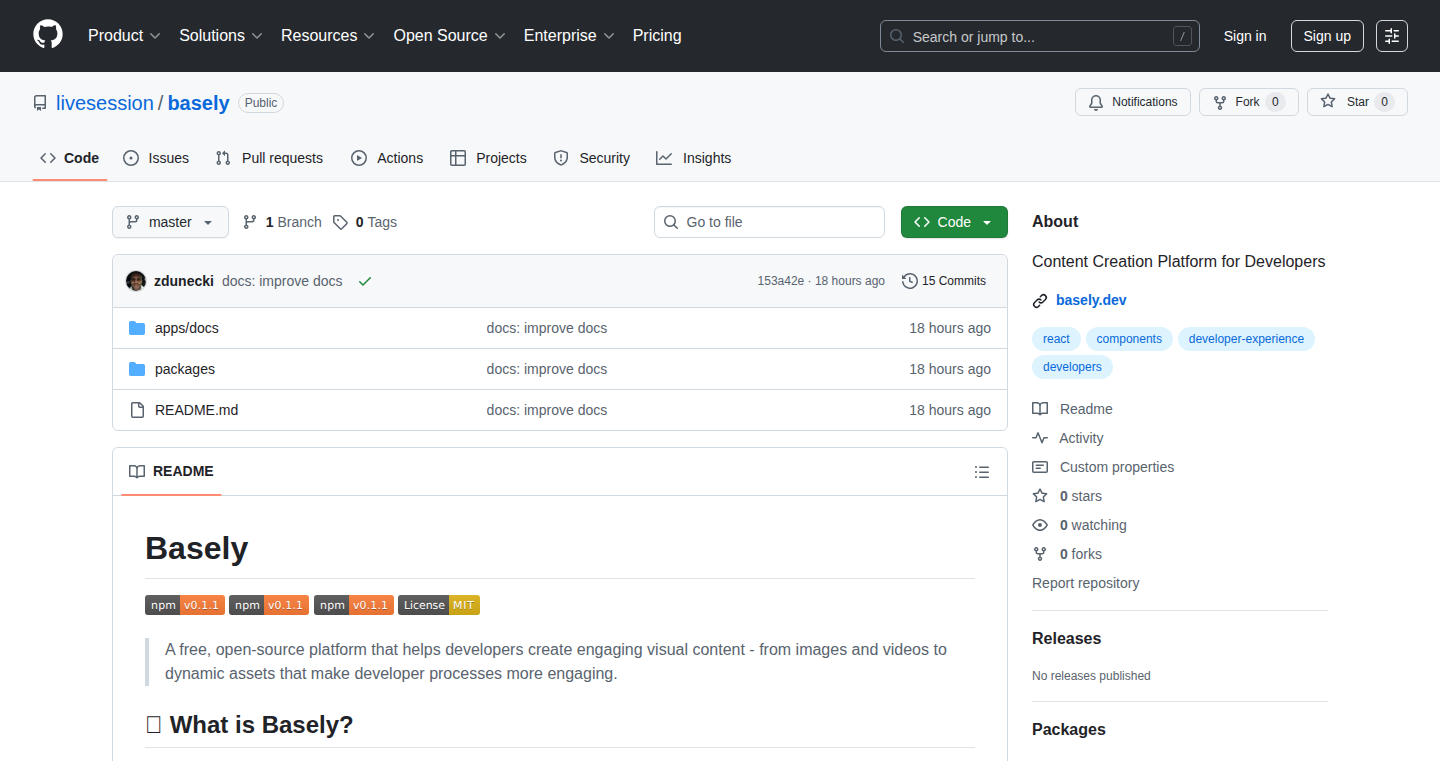
Task: Click the search magnifier icon
Action: click(x=897, y=36)
